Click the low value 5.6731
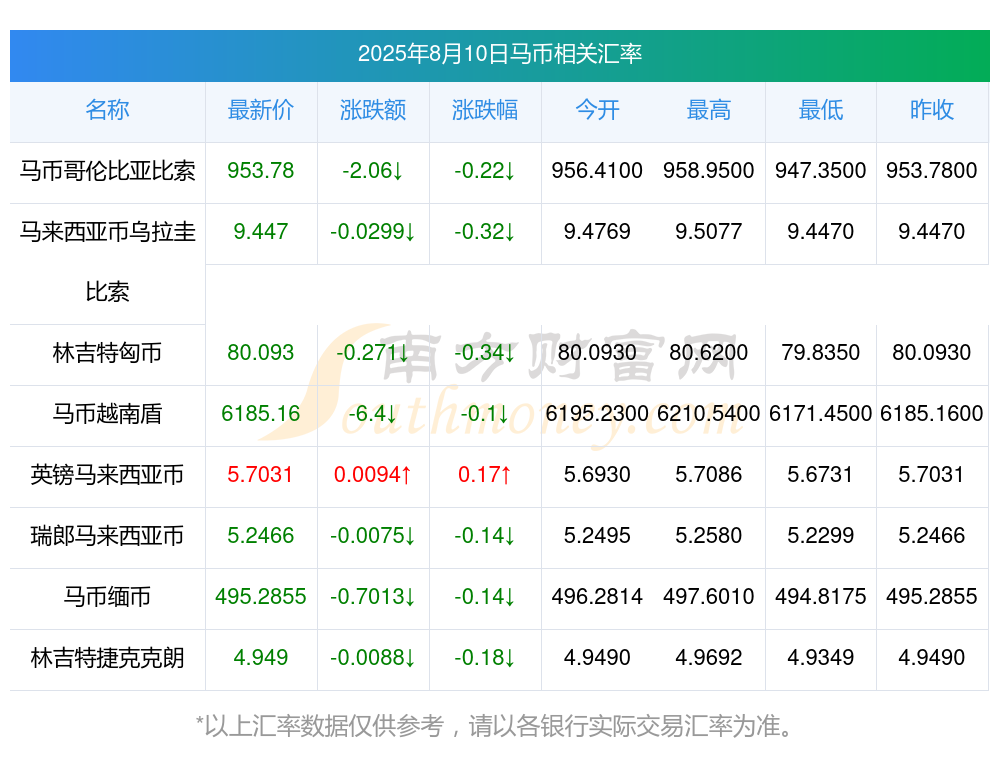Screen dimensions: 1000x757 tap(821, 475)
